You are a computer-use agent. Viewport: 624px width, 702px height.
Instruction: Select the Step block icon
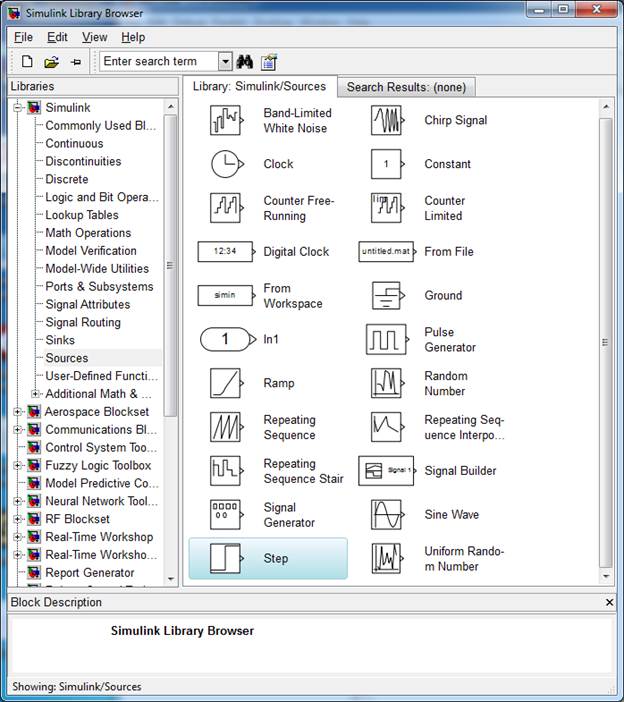(227, 559)
